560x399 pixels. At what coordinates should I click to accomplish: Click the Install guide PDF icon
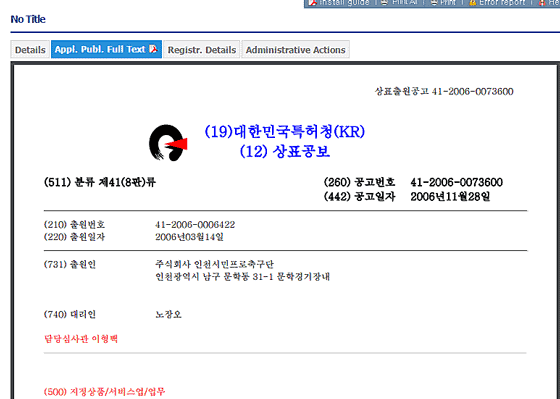pyautogui.click(x=313, y=3)
